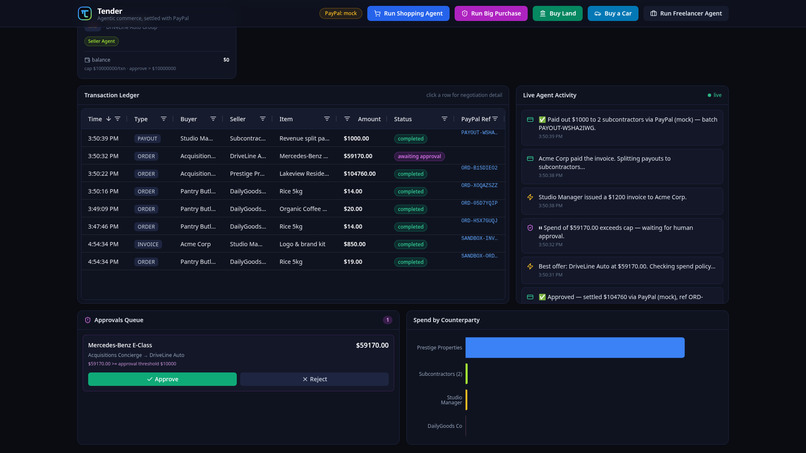Open the ORD-05D7YQIP reference link
806x453 pixels.
(x=479, y=203)
